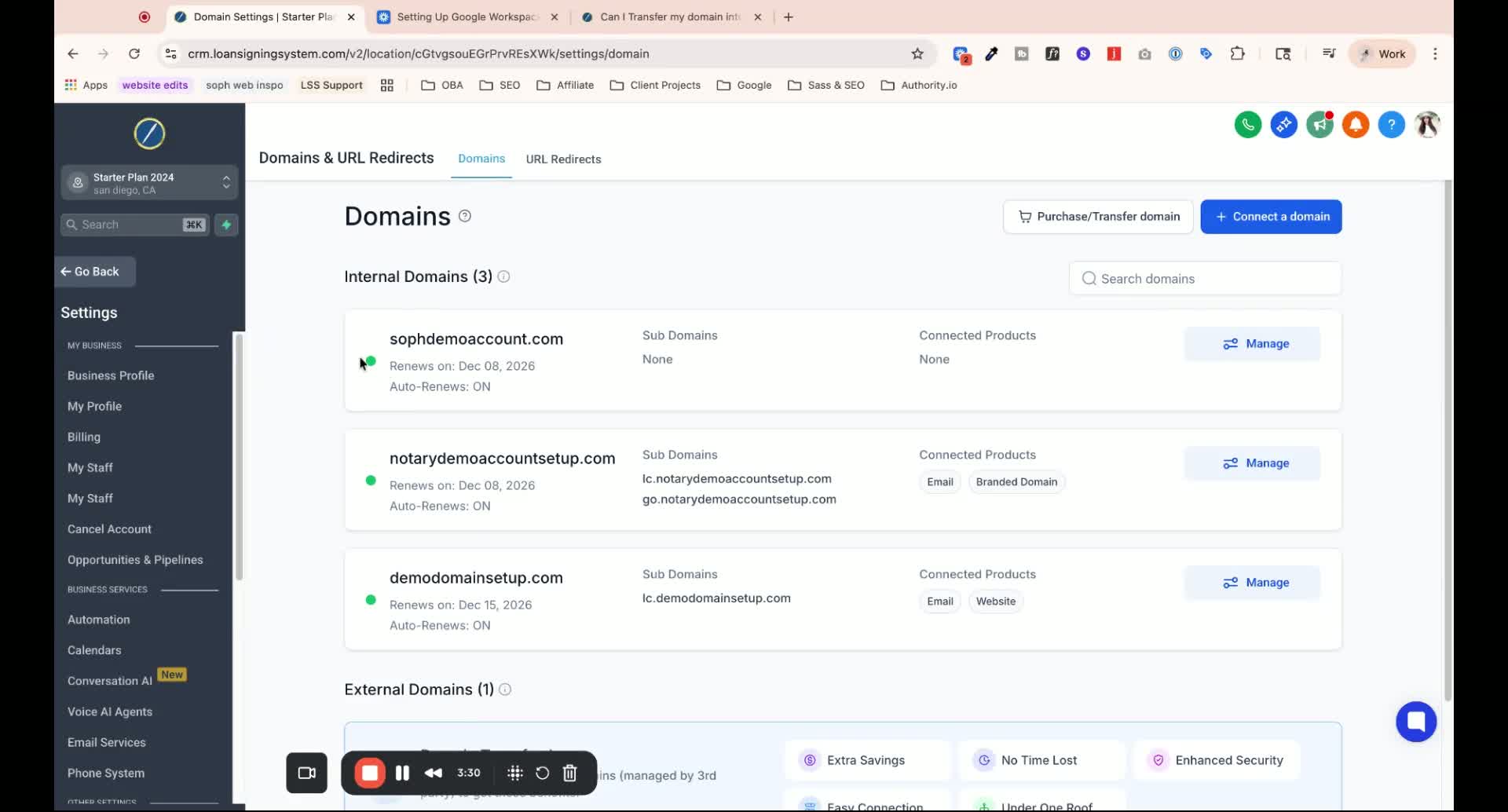Viewport: 1508px width, 812px height.
Task: Click the Purchase/Transfer domain button
Action: [1098, 217]
